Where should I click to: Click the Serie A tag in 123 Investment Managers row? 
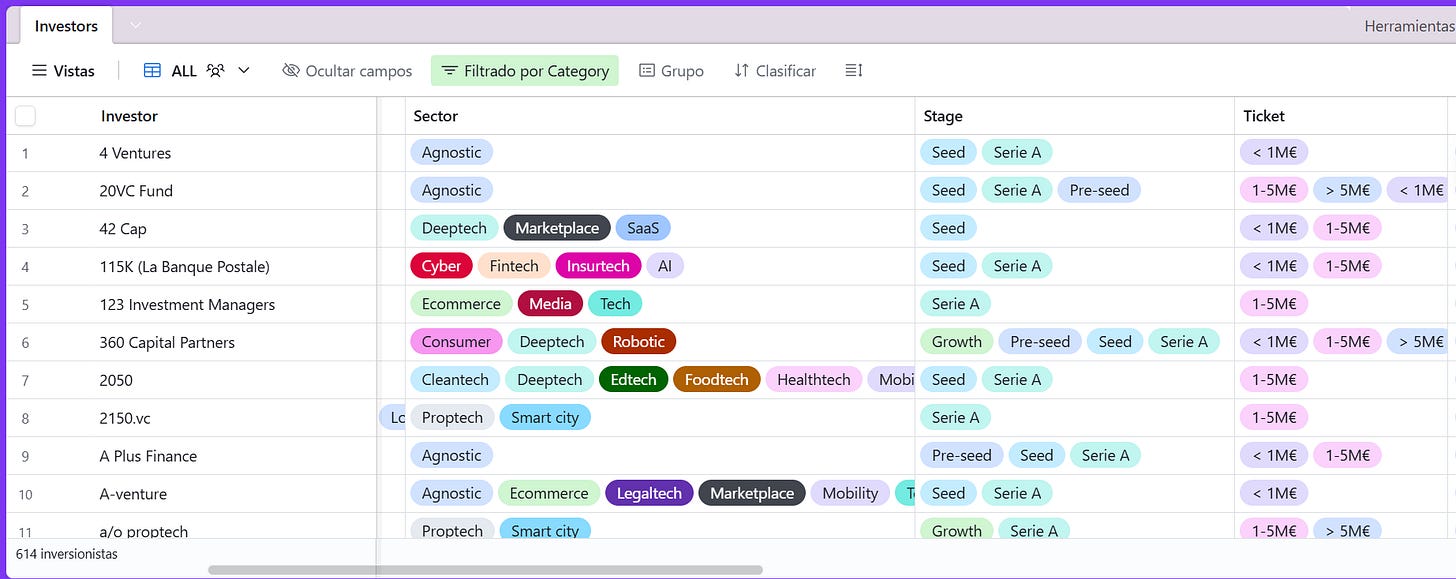[955, 304]
